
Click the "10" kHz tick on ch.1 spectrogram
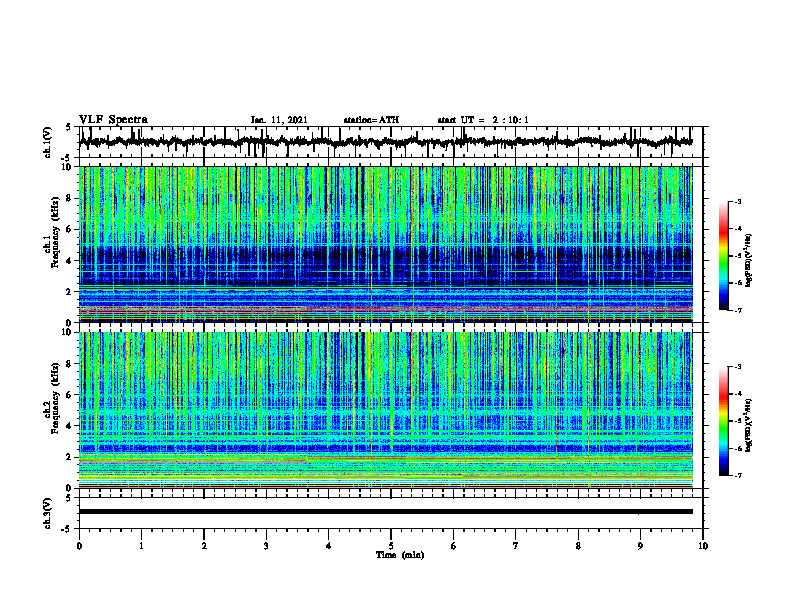pyautogui.click(x=68, y=167)
